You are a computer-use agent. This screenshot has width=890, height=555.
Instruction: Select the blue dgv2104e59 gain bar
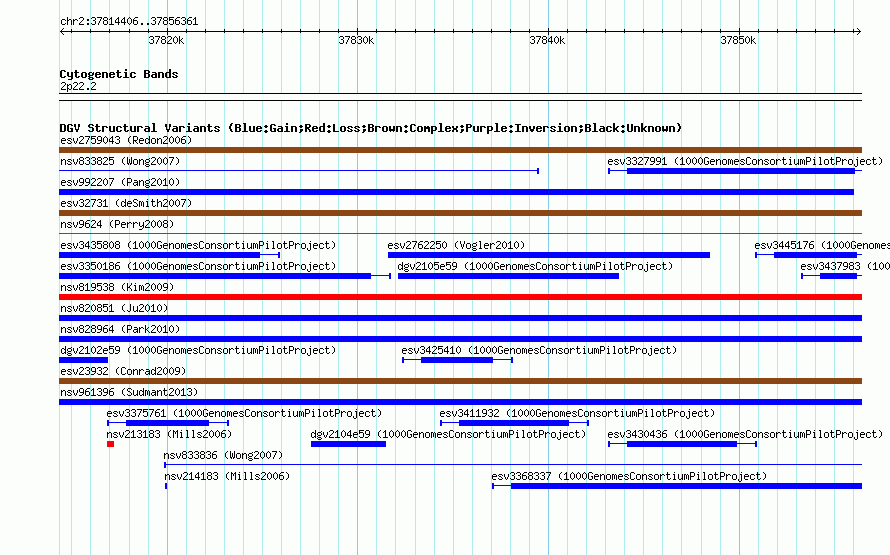pyautogui.click(x=349, y=444)
